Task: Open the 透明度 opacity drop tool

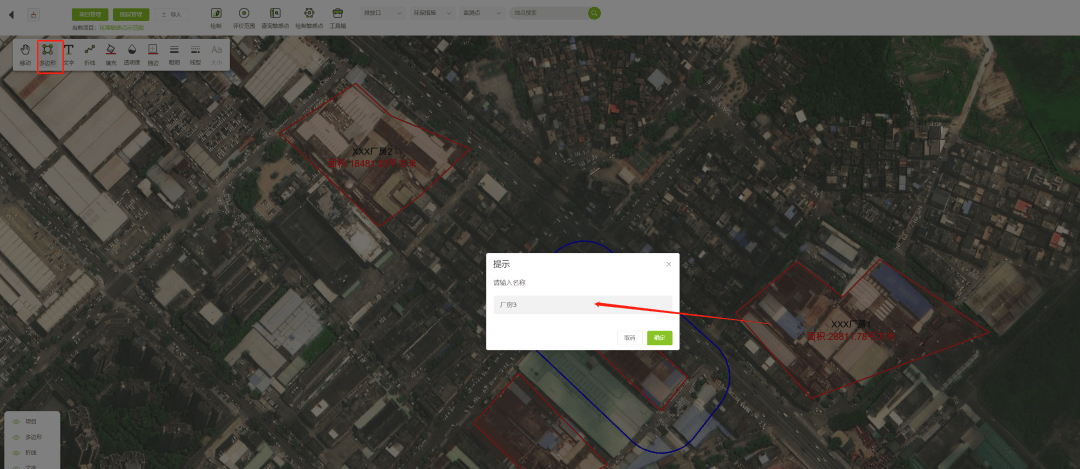Action: pos(131,54)
